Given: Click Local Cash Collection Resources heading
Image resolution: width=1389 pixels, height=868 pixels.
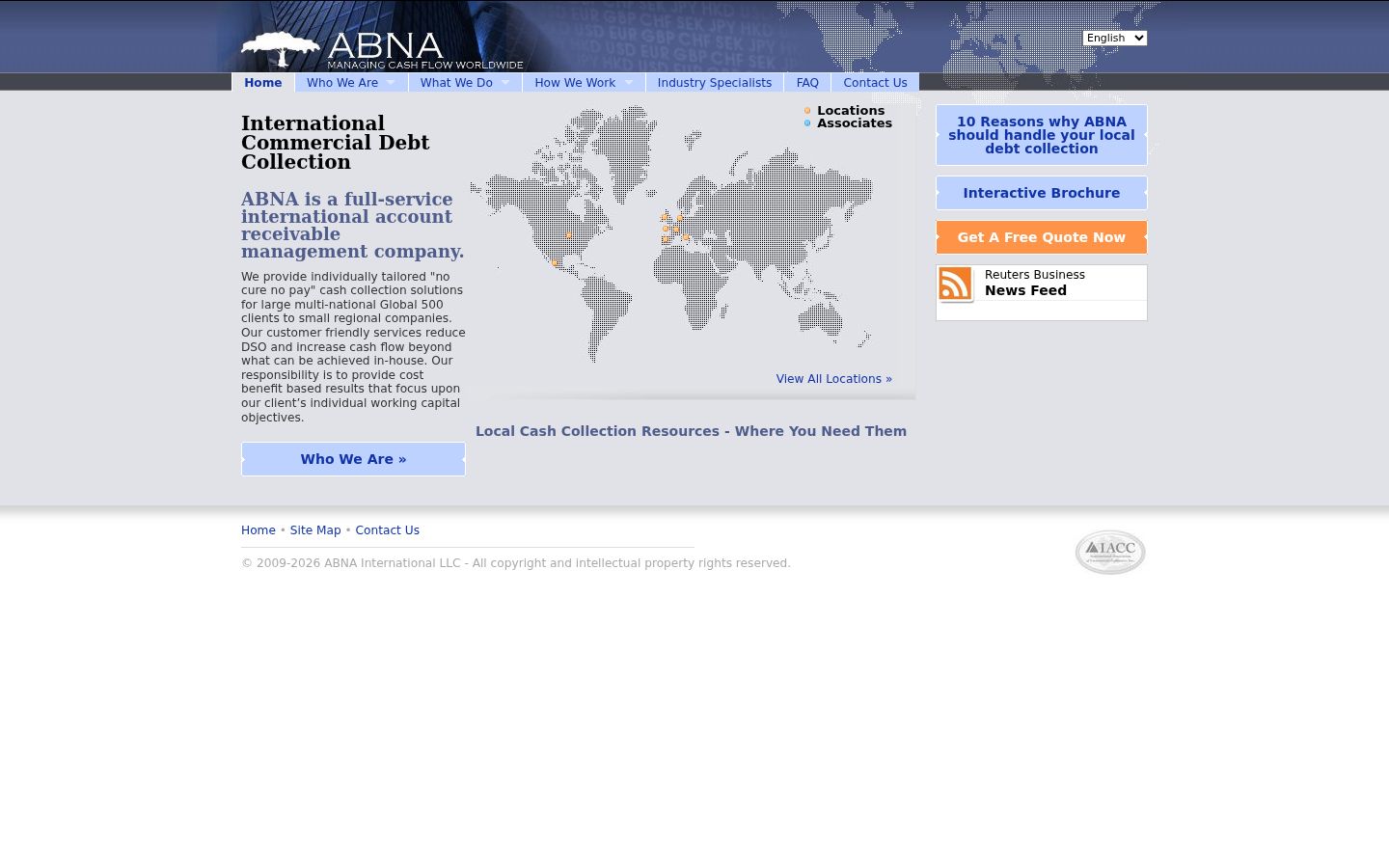Looking at the screenshot, I should click(x=691, y=431).
